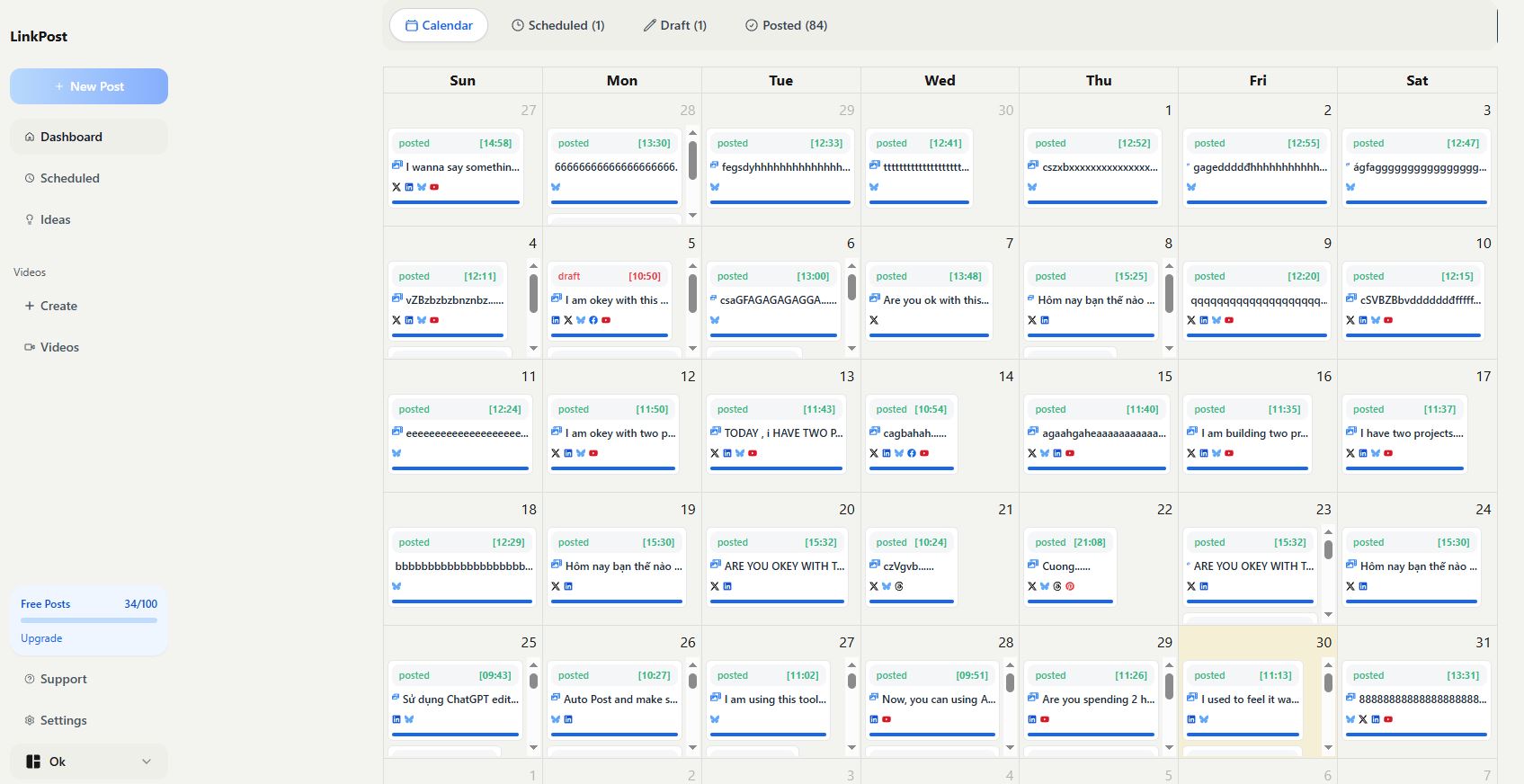Click the LinkedIn icon on the 09:51 post
The width and height of the screenshot is (1524, 784).
click(874, 719)
